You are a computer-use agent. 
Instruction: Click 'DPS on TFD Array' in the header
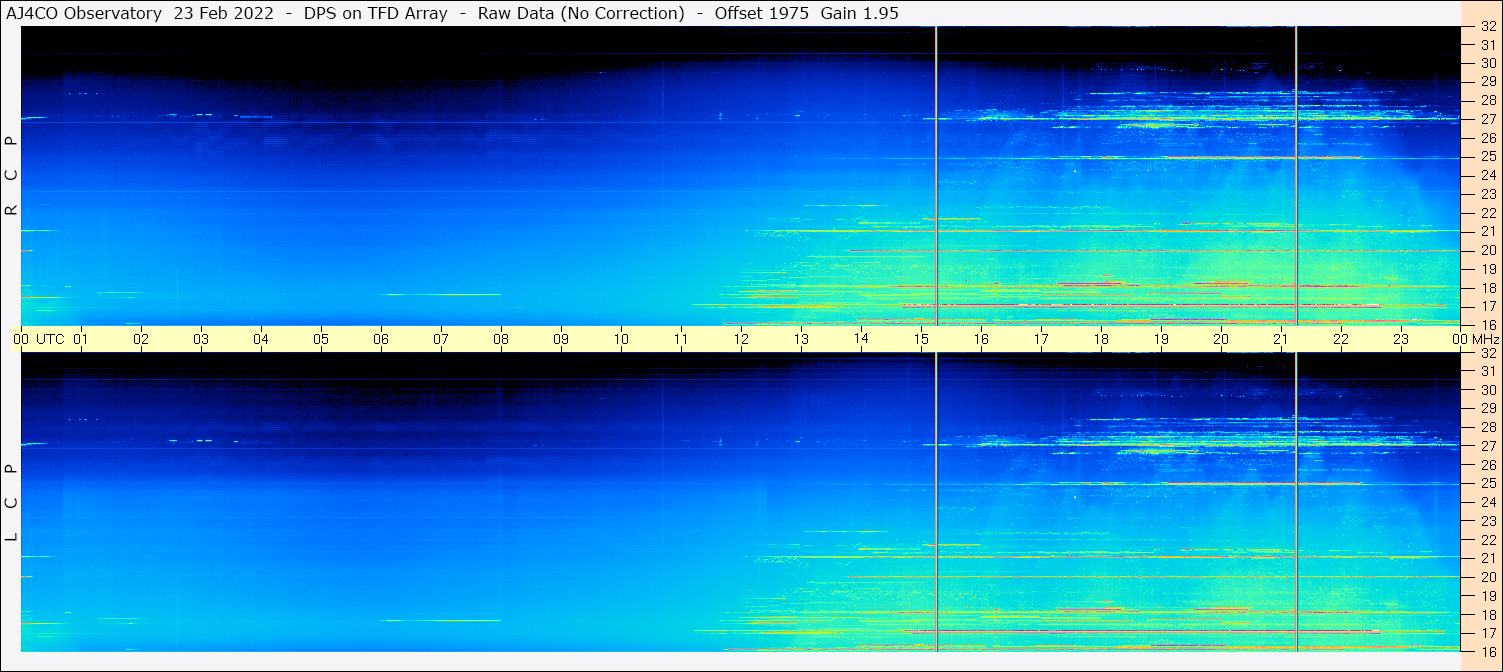374,13
